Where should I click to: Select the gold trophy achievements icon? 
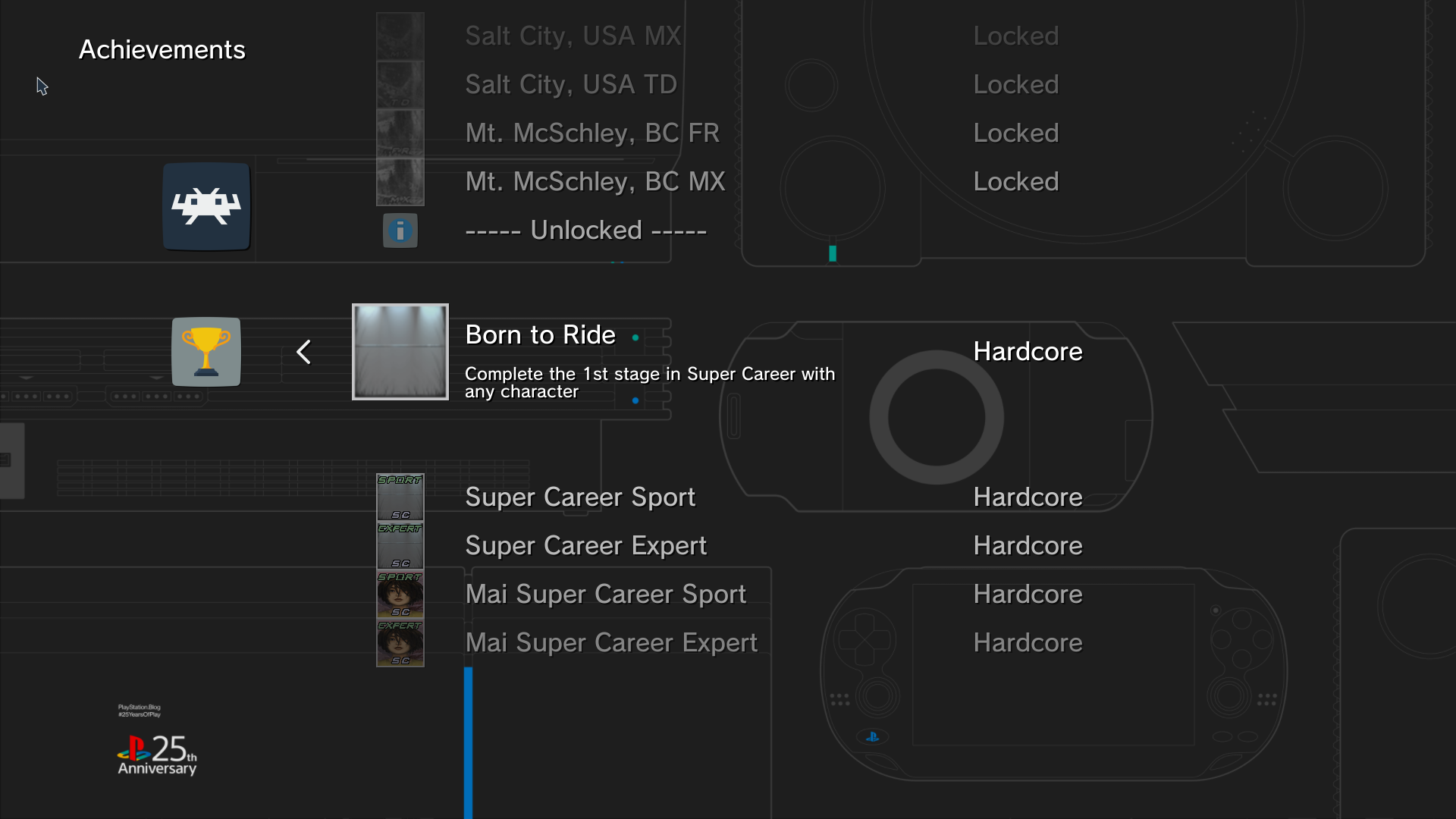[x=206, y=352]
